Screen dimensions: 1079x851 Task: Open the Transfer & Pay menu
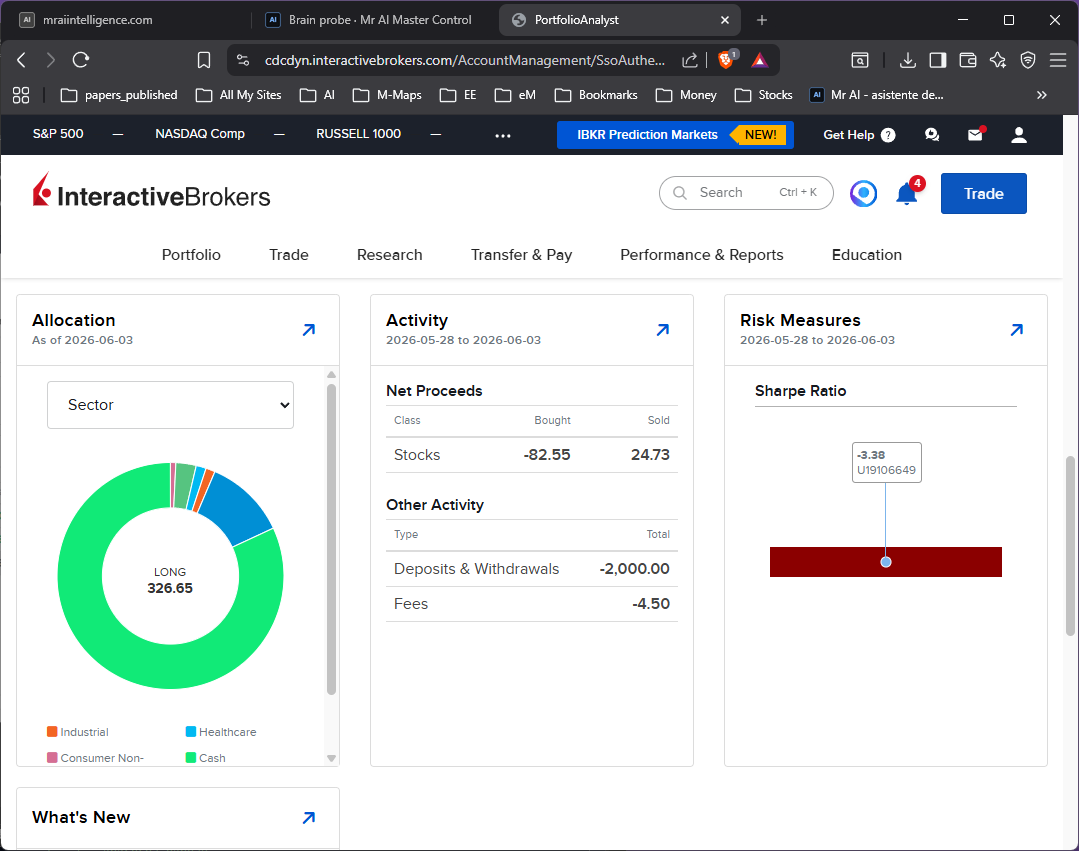tap(522, 255)
